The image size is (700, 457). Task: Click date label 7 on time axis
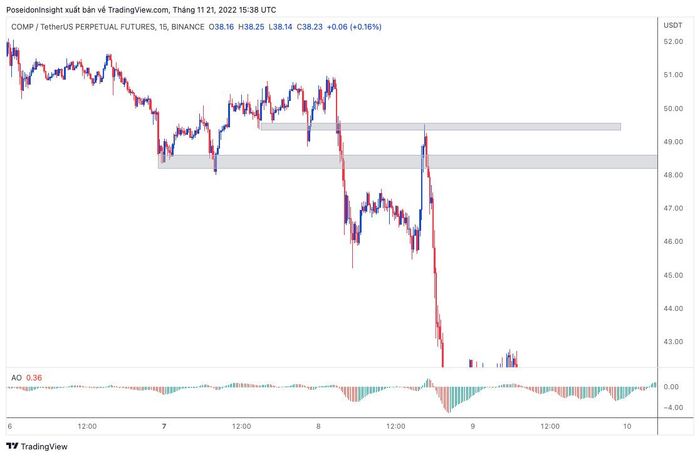[162, 426]
